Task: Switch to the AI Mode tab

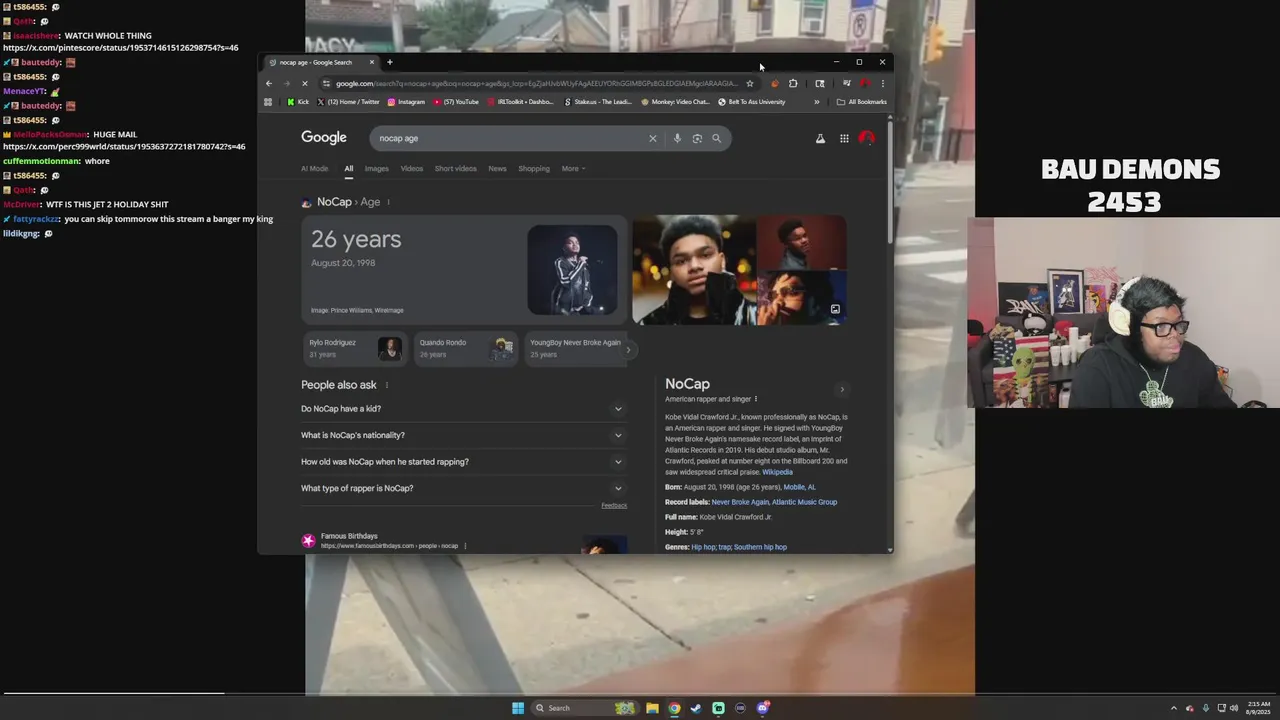Action: click(314, 168)
